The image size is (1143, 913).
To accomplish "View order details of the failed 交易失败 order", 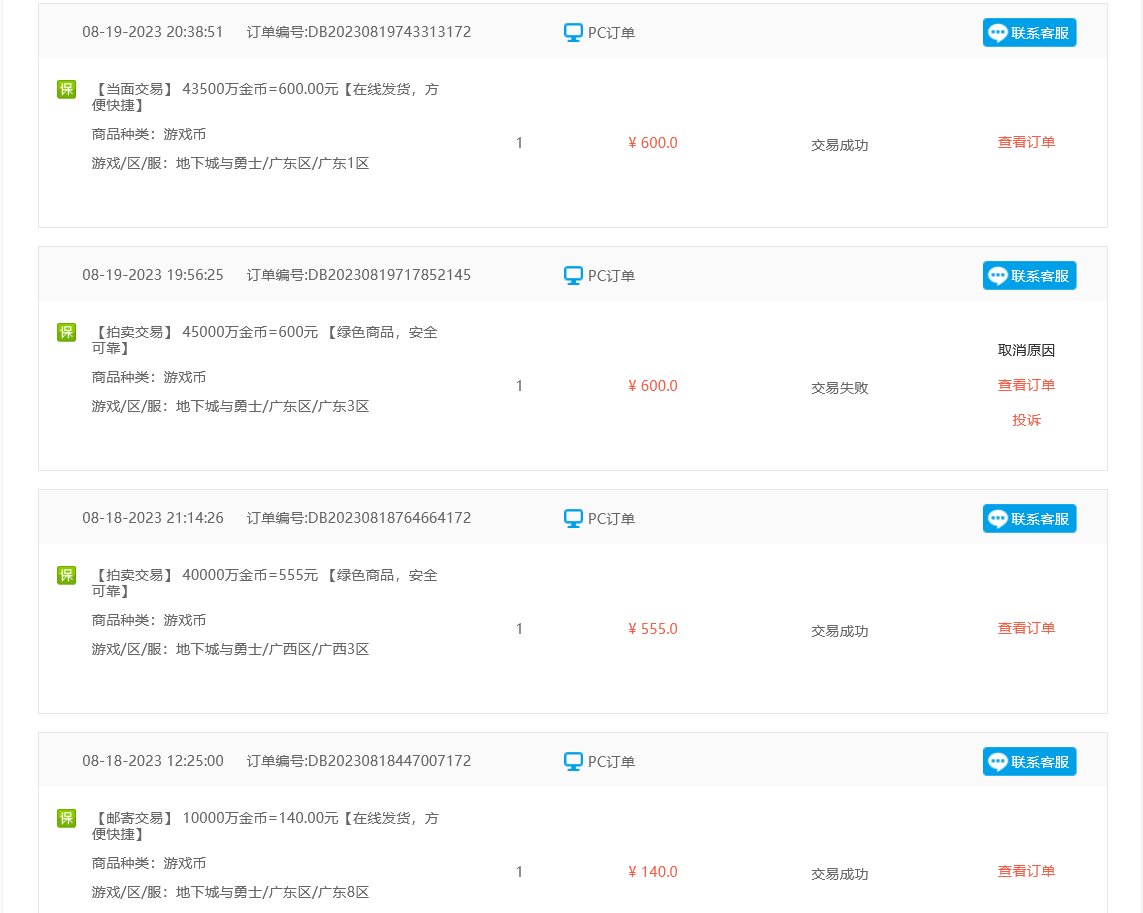I will (1026, 385).
